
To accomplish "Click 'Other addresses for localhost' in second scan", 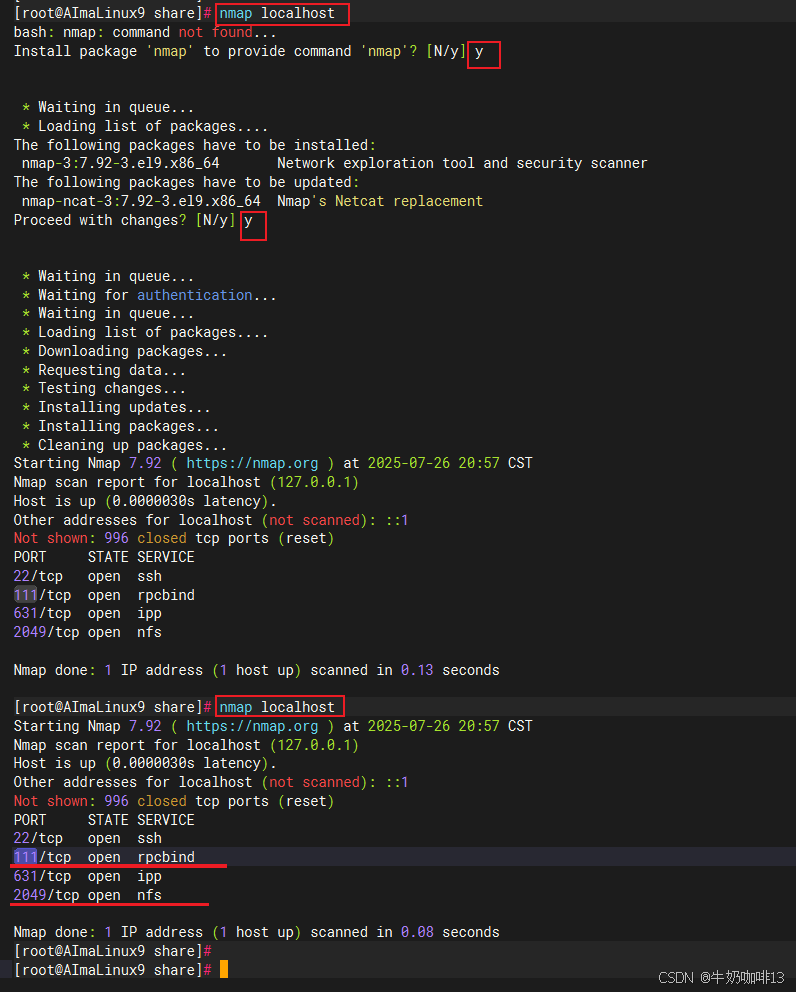I will click(133, 783).
